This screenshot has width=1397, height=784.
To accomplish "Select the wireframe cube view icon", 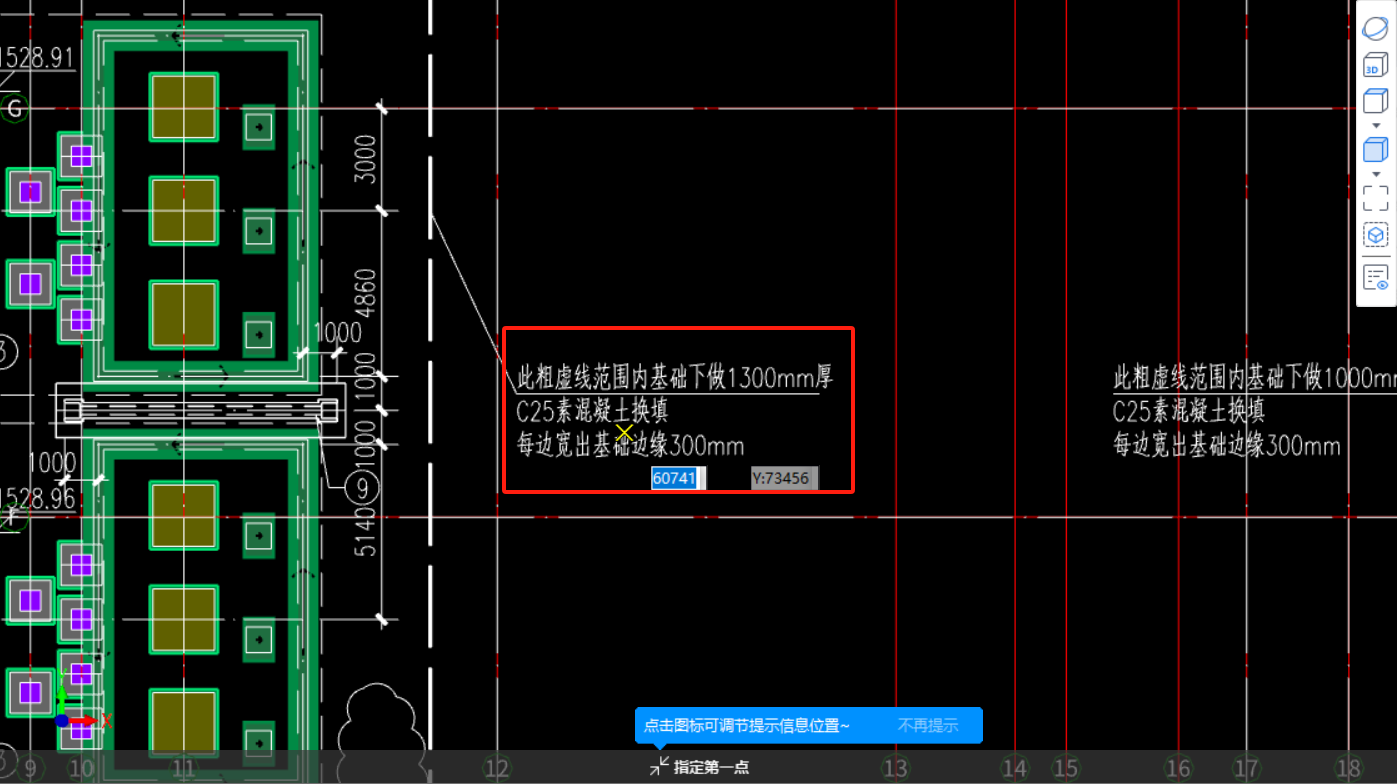I will click(1376, 102).
